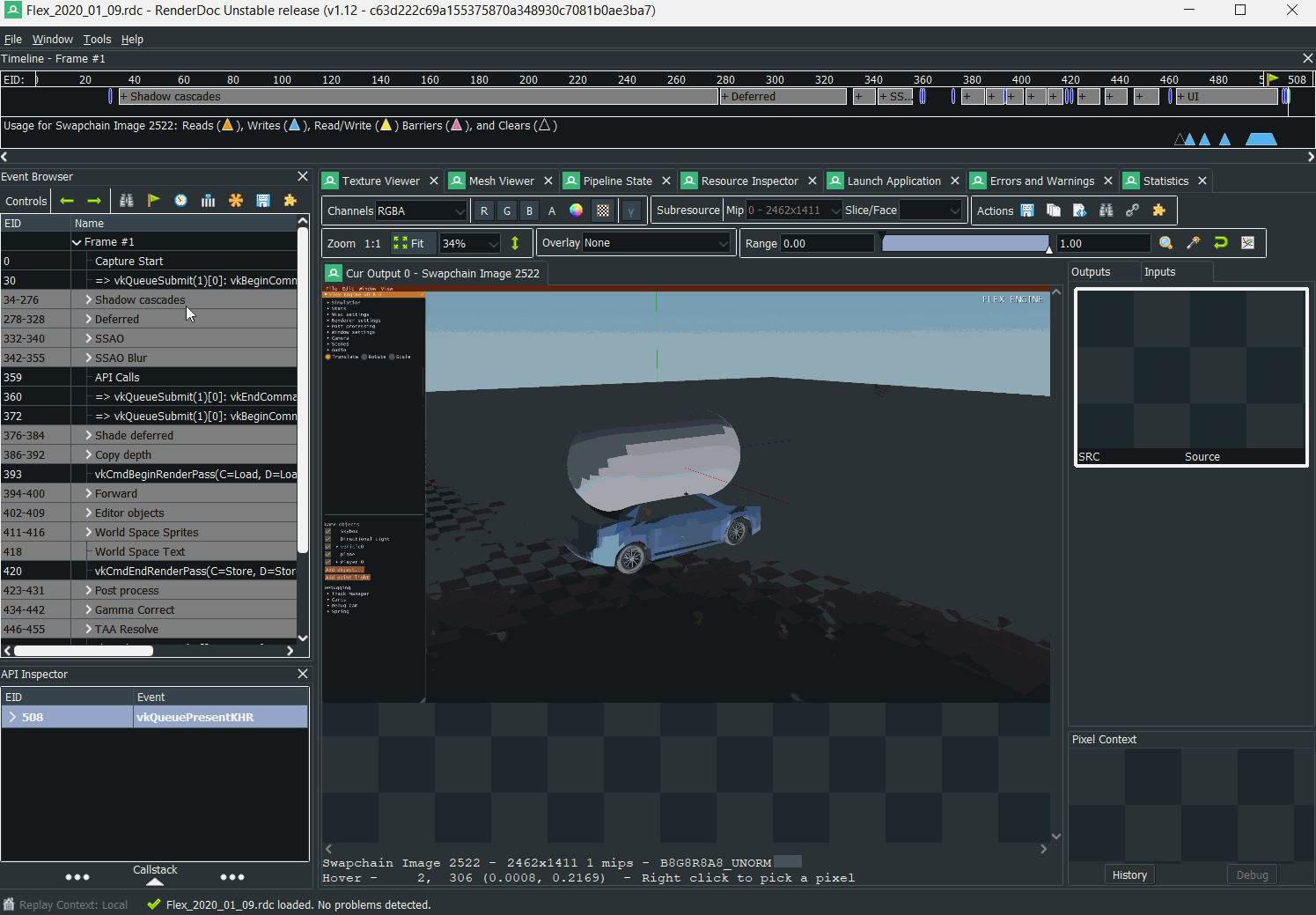Screen dimensions: 1316x915
Task: Toggle the green flag bookmark icon
Action: point(154,201)
